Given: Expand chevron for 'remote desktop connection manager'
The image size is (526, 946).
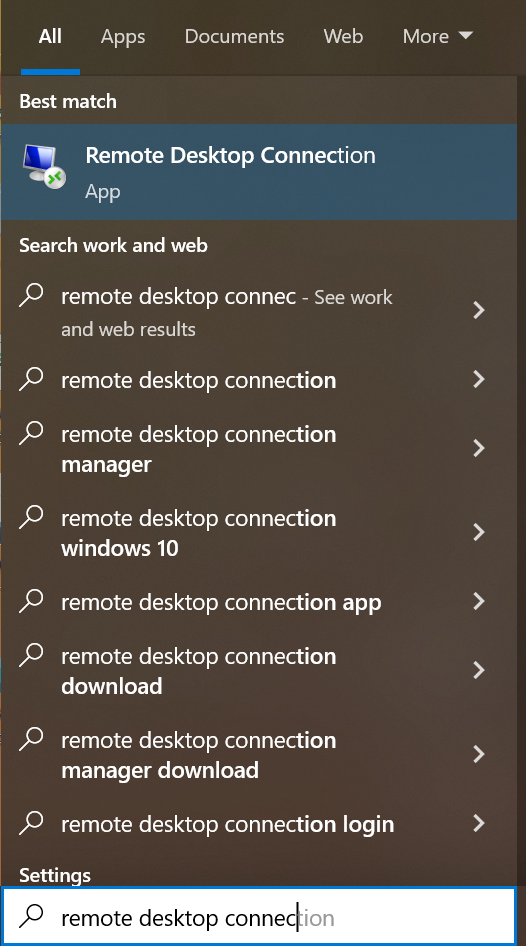Looking at the screenshot, I should pos(479,448).
